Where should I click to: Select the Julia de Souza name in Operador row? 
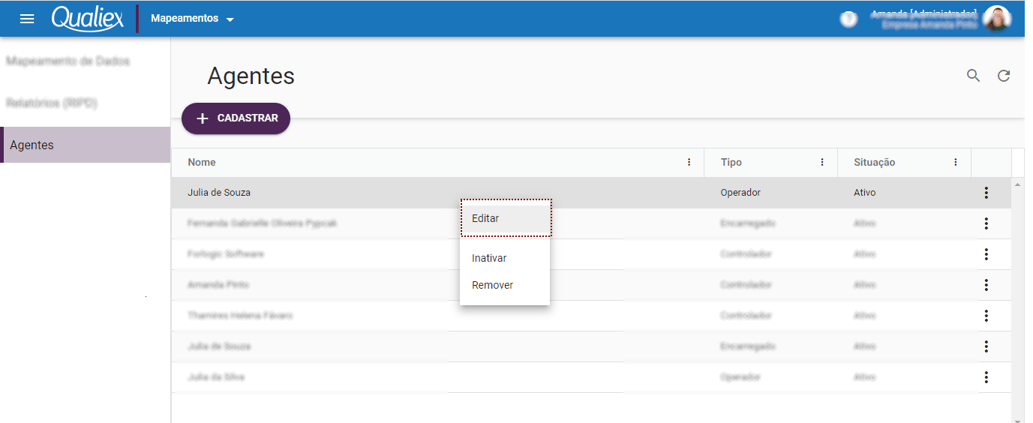pos(219,193)
